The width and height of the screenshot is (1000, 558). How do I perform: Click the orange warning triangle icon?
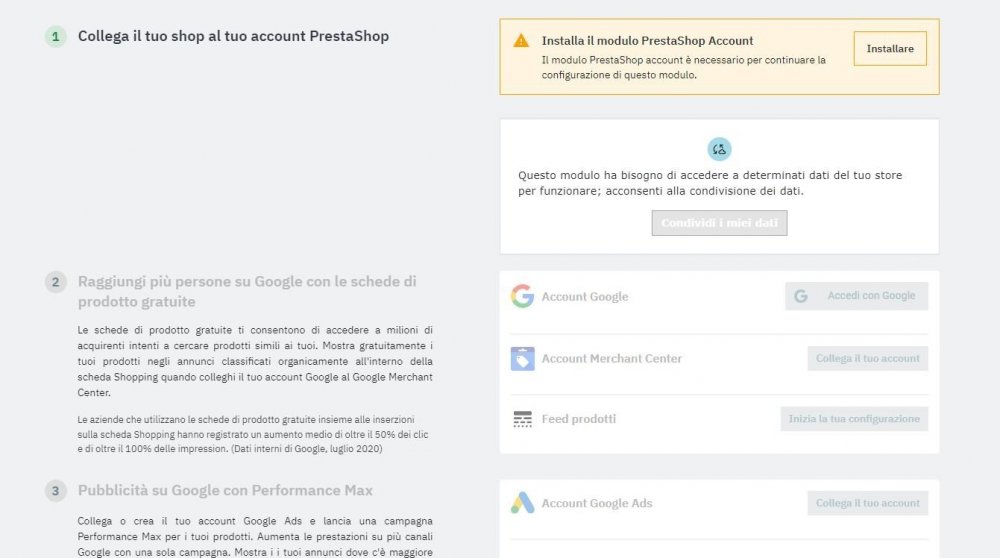pos(521,41)
